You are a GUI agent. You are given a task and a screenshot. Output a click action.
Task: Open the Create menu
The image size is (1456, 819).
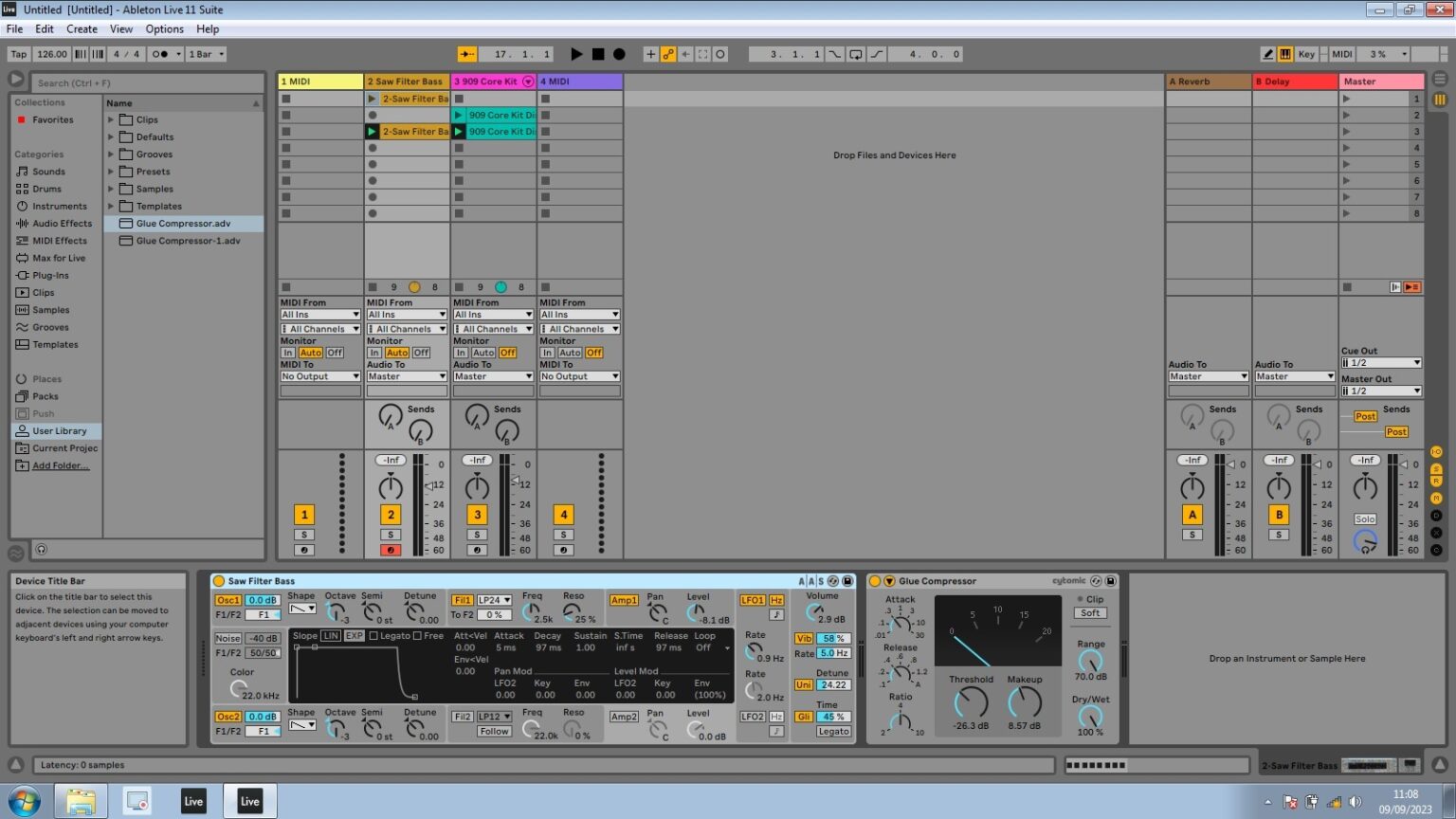point(82,29)
